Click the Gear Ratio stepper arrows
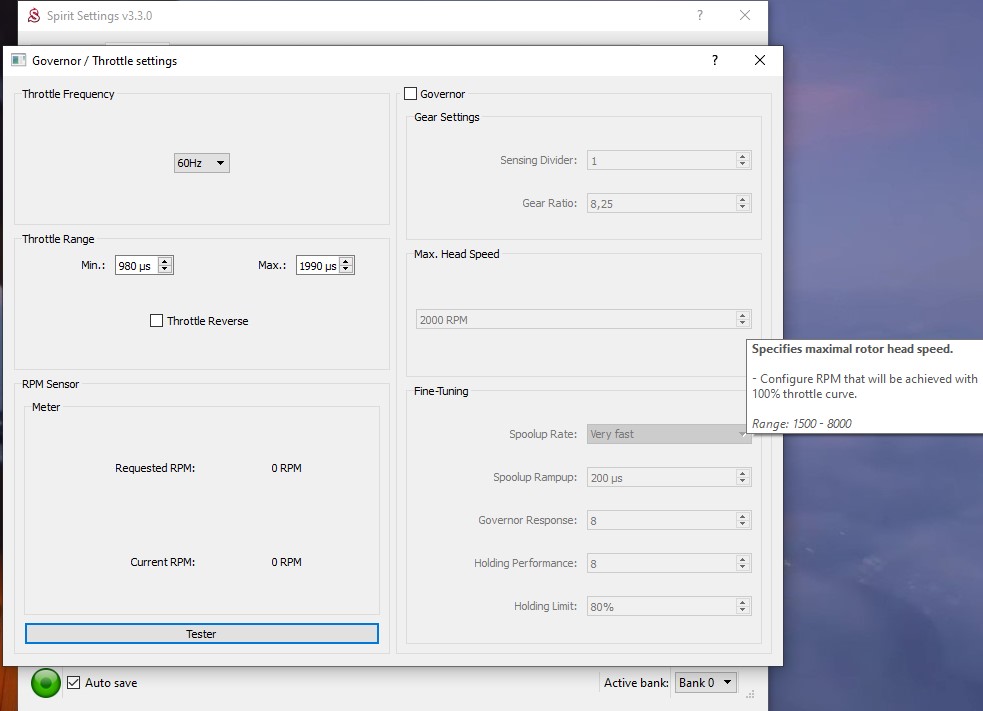 [742, 203]
